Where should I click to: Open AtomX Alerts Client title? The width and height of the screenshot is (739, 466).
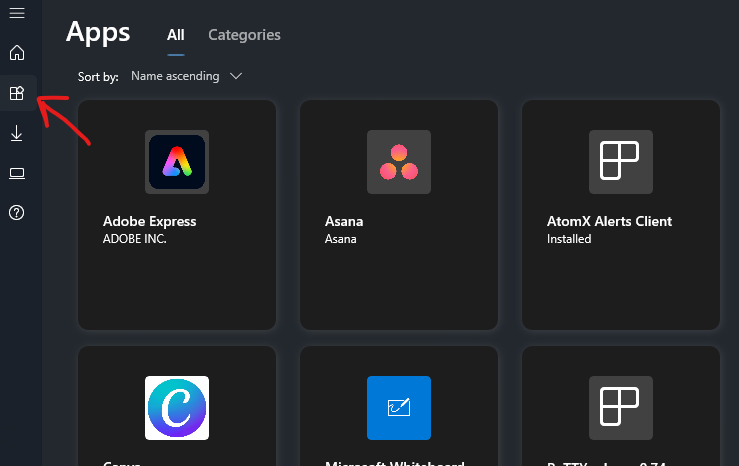609,221
